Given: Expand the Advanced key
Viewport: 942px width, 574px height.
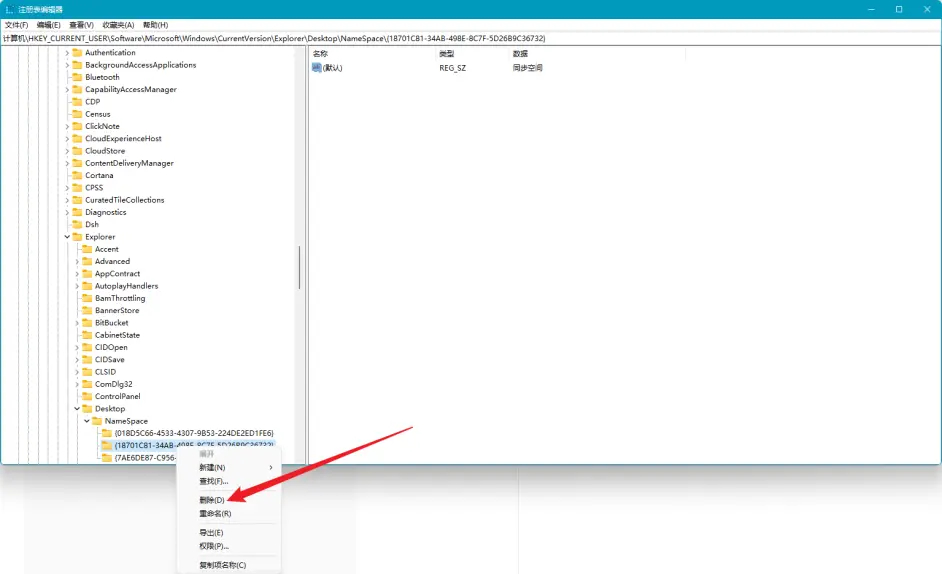Looking at the screenshot, I should coord(77,261).
